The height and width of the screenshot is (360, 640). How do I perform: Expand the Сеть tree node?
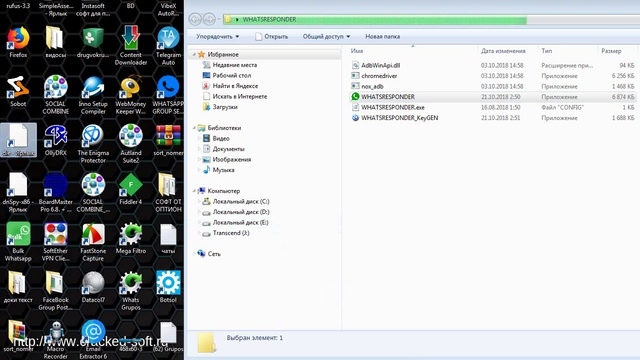(x=194, y=253)
